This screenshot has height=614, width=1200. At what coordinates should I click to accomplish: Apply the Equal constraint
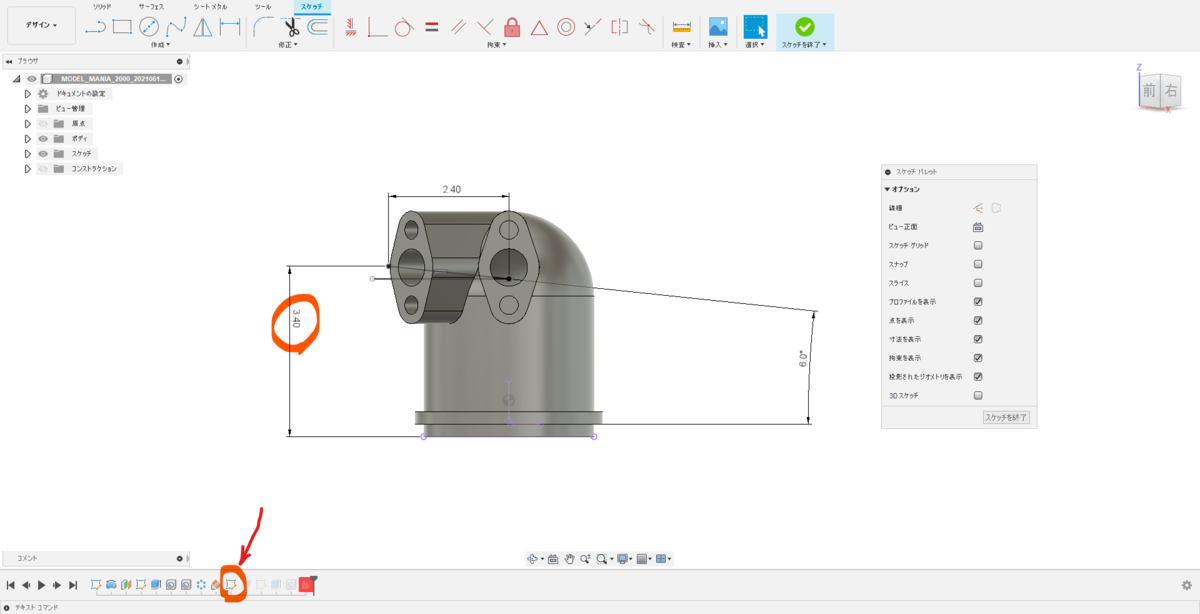[x=431, y=27]
